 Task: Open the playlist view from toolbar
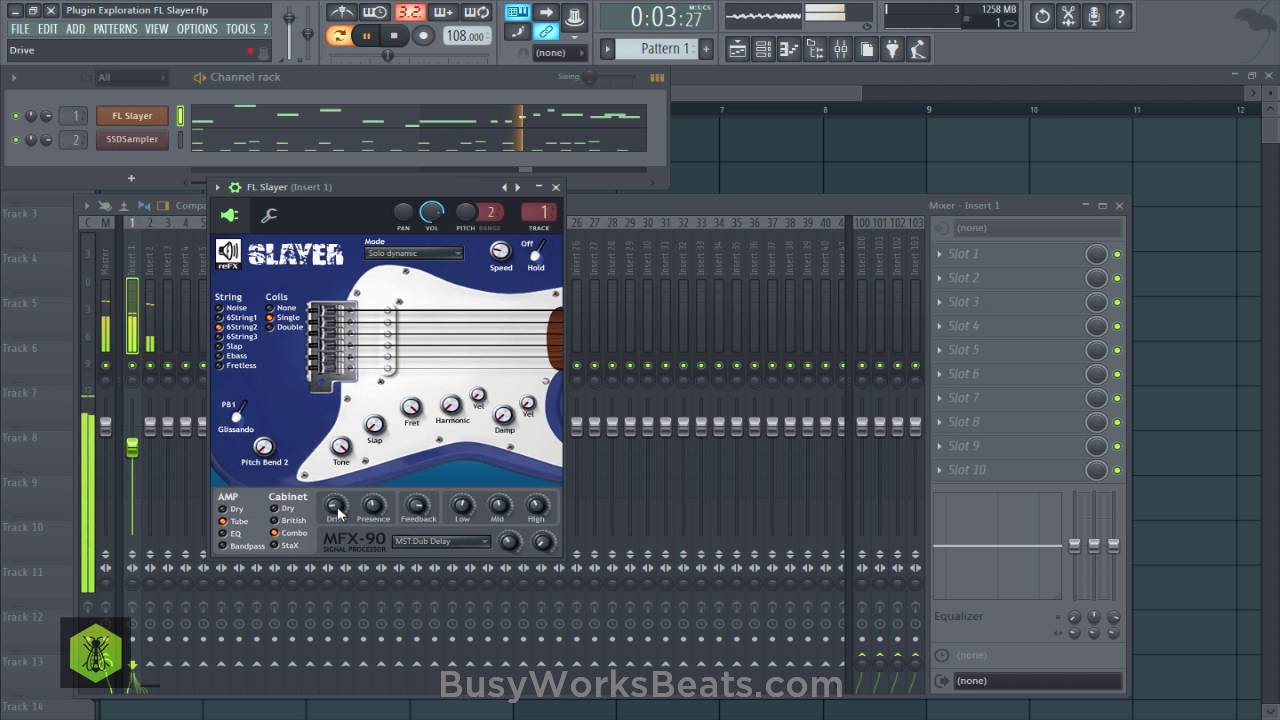[737, 49]
